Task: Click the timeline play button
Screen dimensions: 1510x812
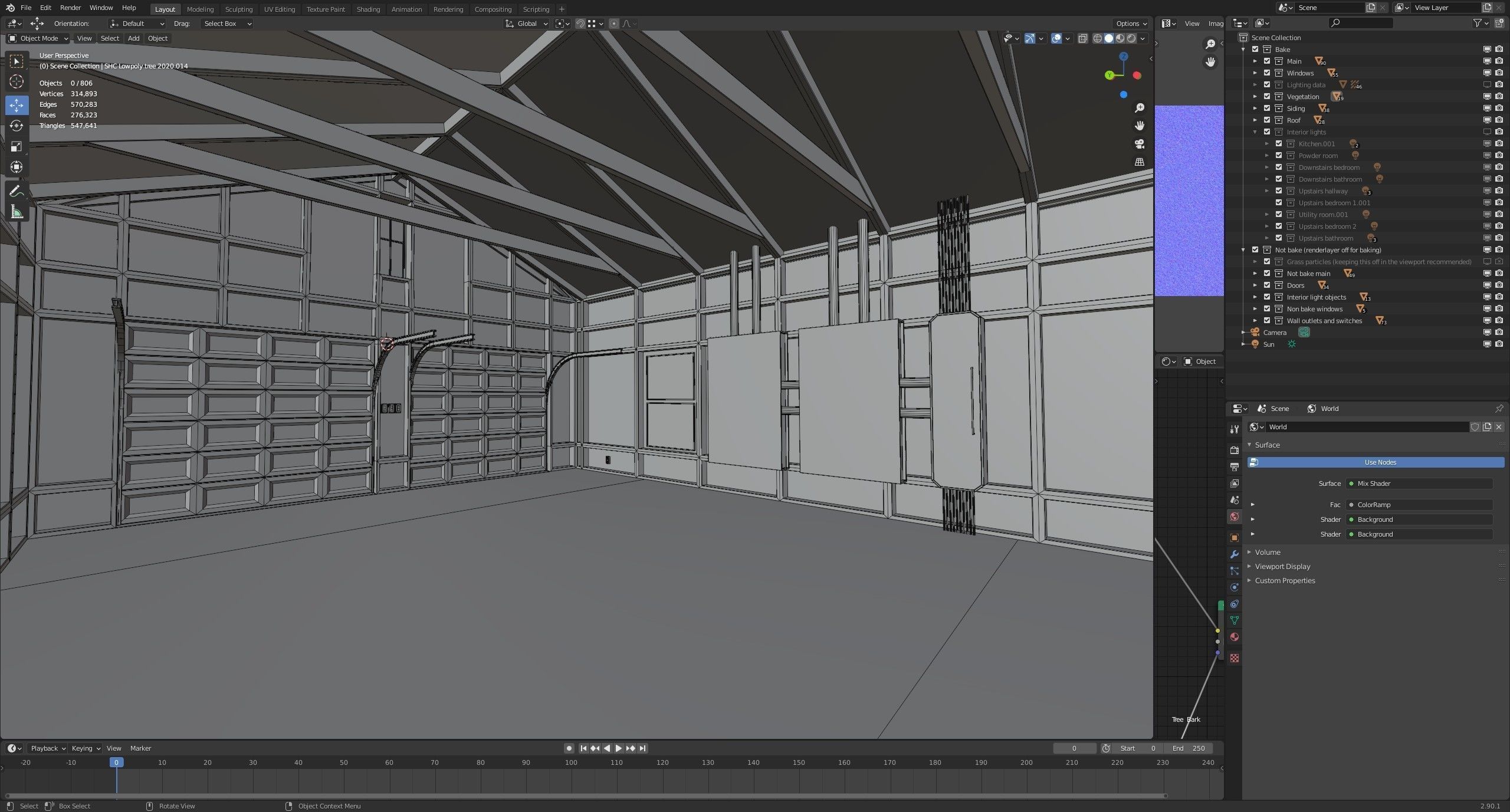Action: click(619, 748)
